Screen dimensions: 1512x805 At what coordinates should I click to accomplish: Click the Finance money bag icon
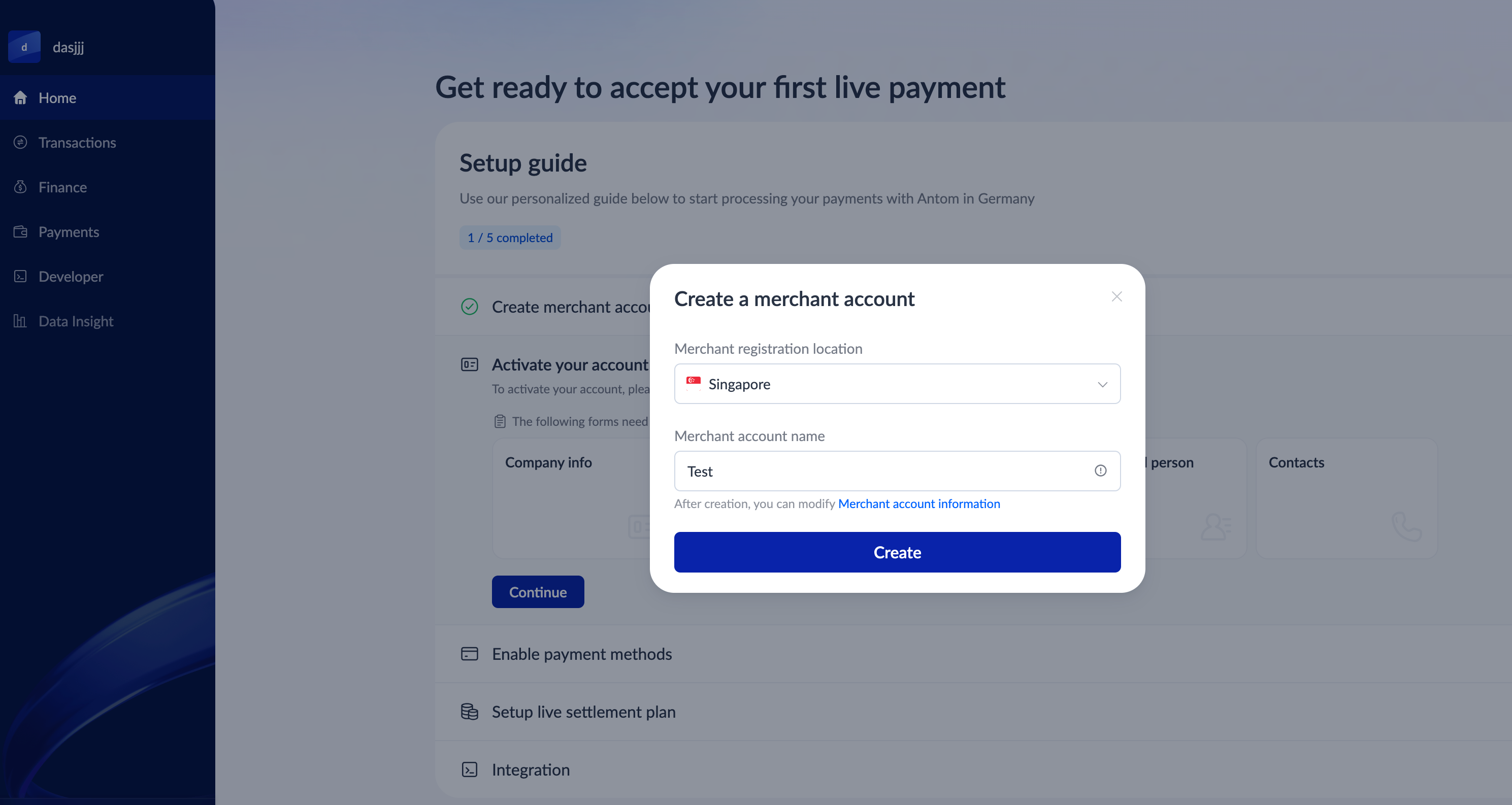point(20,187)
